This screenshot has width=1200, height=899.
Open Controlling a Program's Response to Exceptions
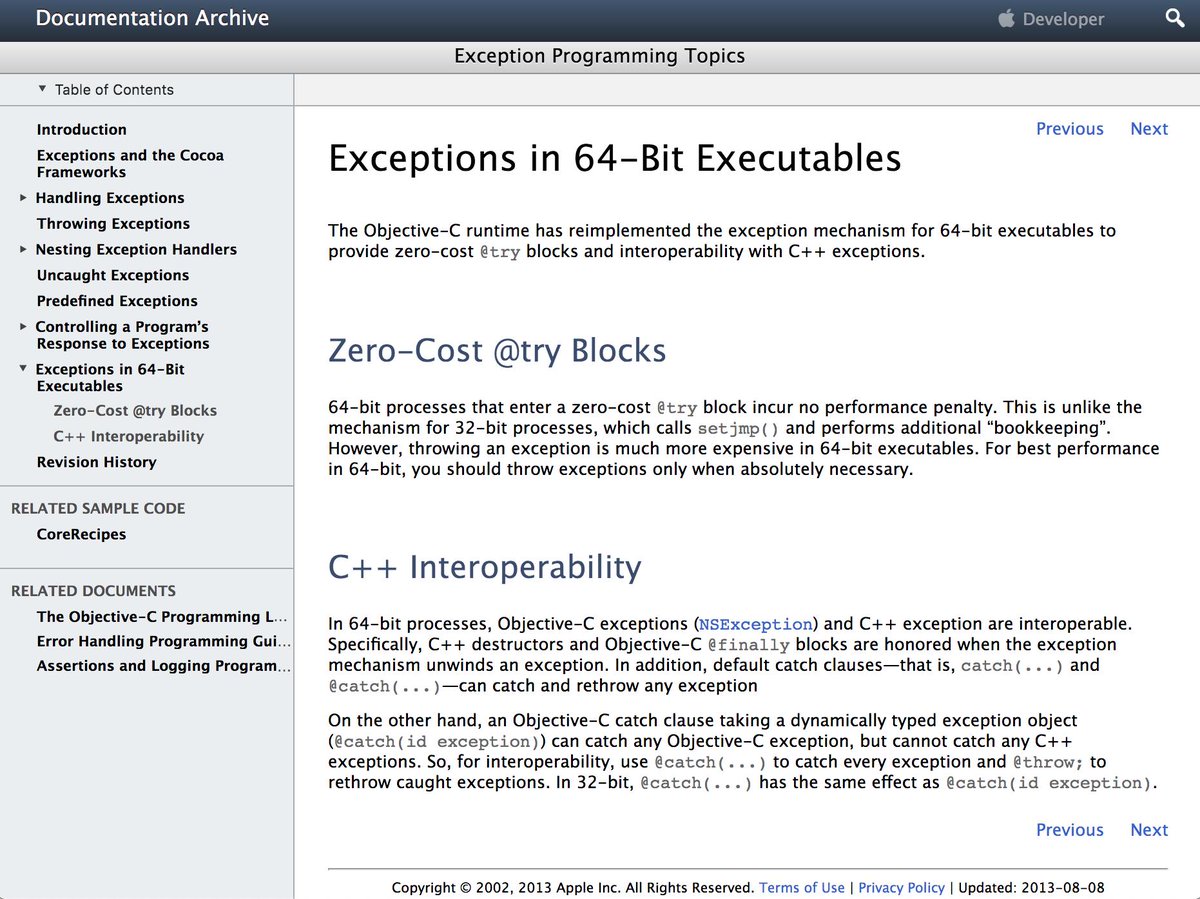[x=123, y=335]
